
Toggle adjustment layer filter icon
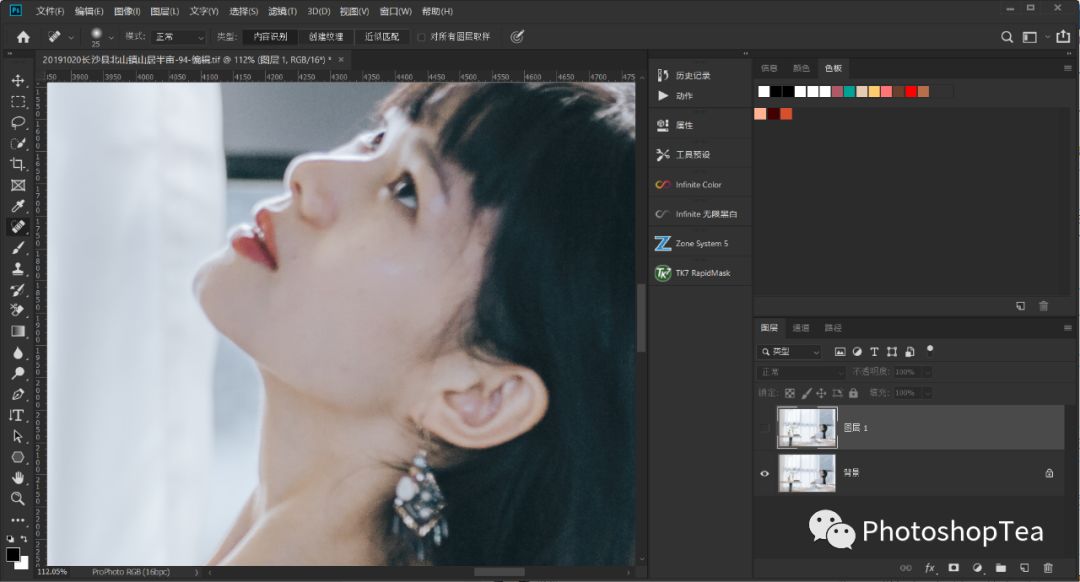click(x=857, y=352)
